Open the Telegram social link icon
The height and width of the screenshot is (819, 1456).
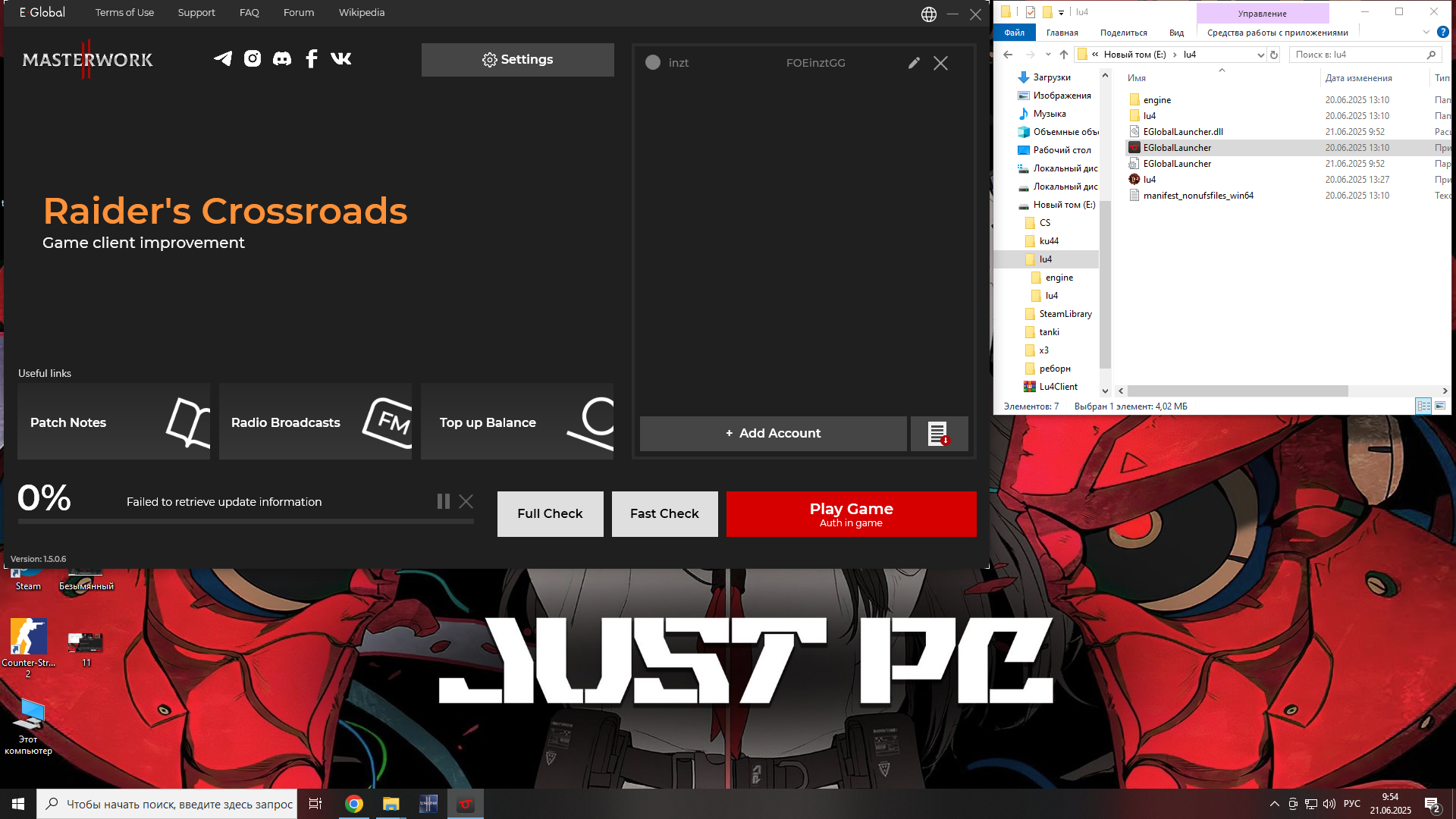click(x=223, y=58)
